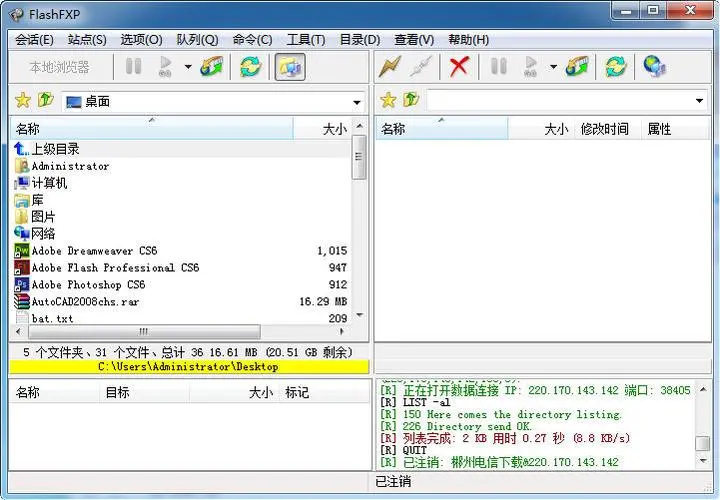Expand the remote path dropdown

[x=699, y=101]
